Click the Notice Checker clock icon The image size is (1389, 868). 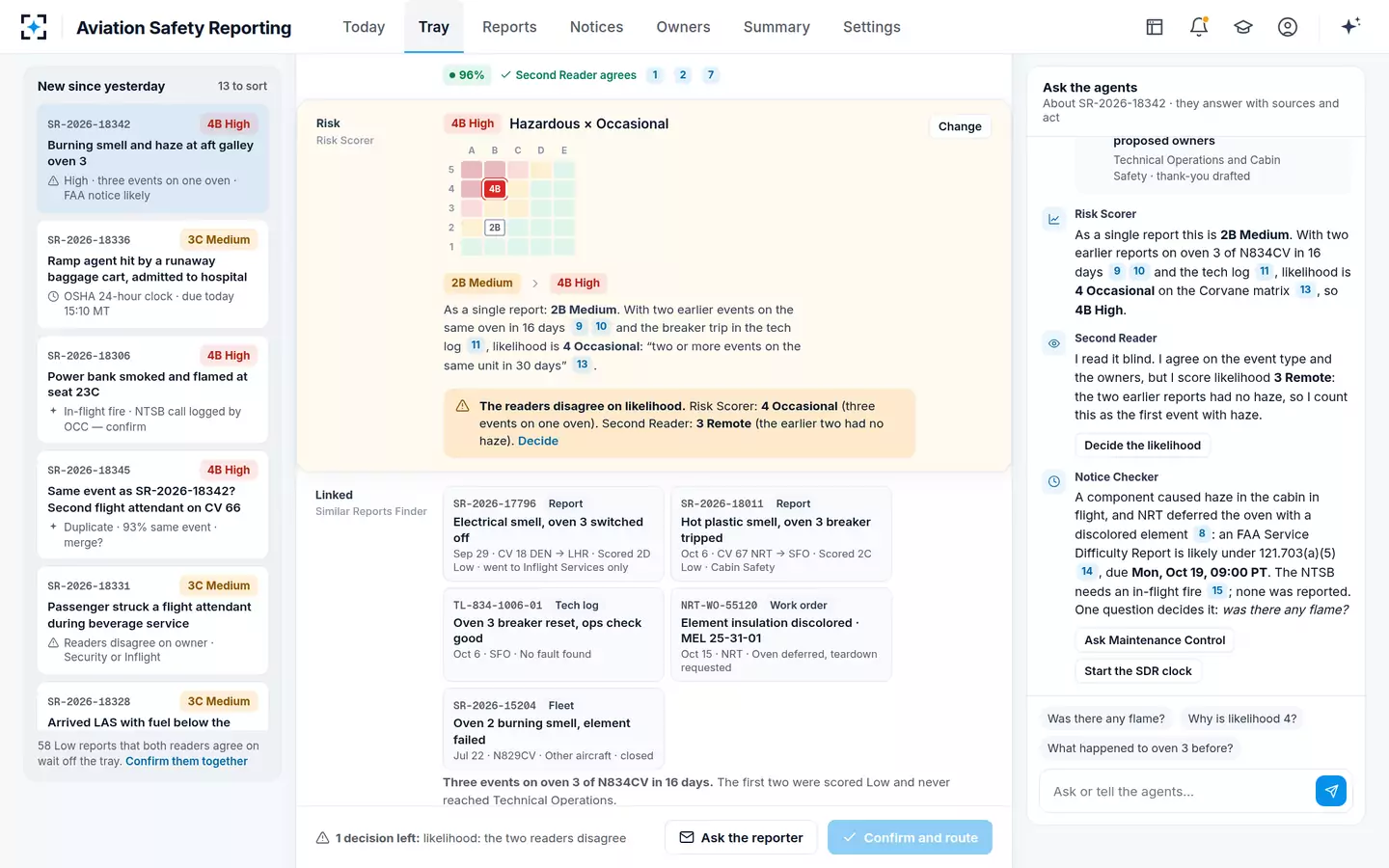(x=1053, y=481)
